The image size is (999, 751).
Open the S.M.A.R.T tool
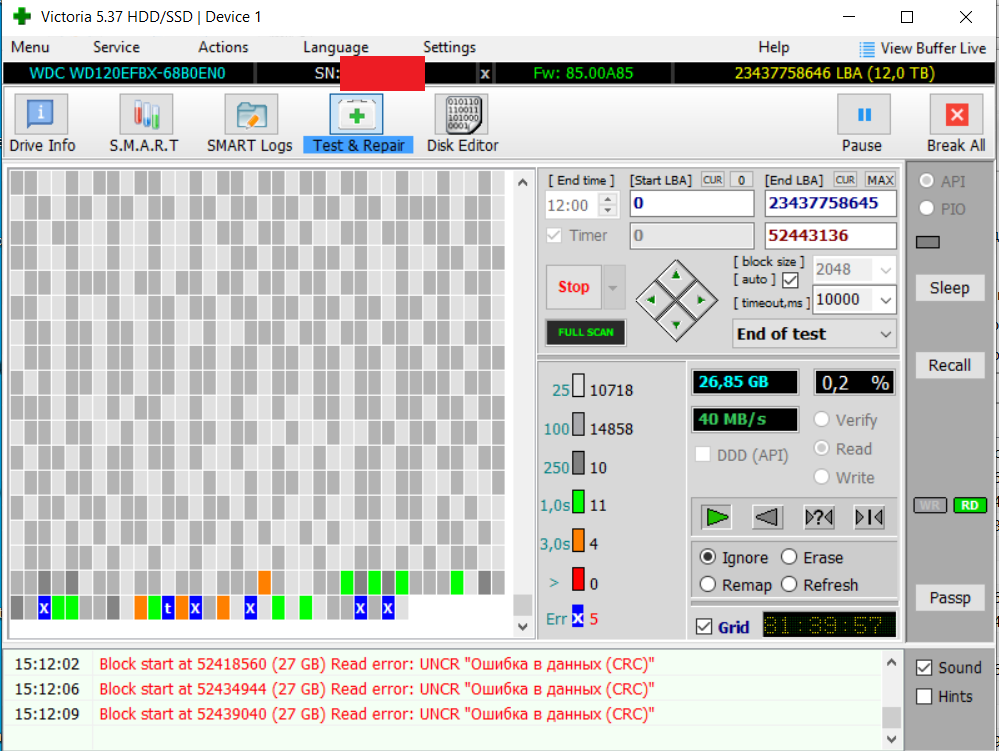145,121
